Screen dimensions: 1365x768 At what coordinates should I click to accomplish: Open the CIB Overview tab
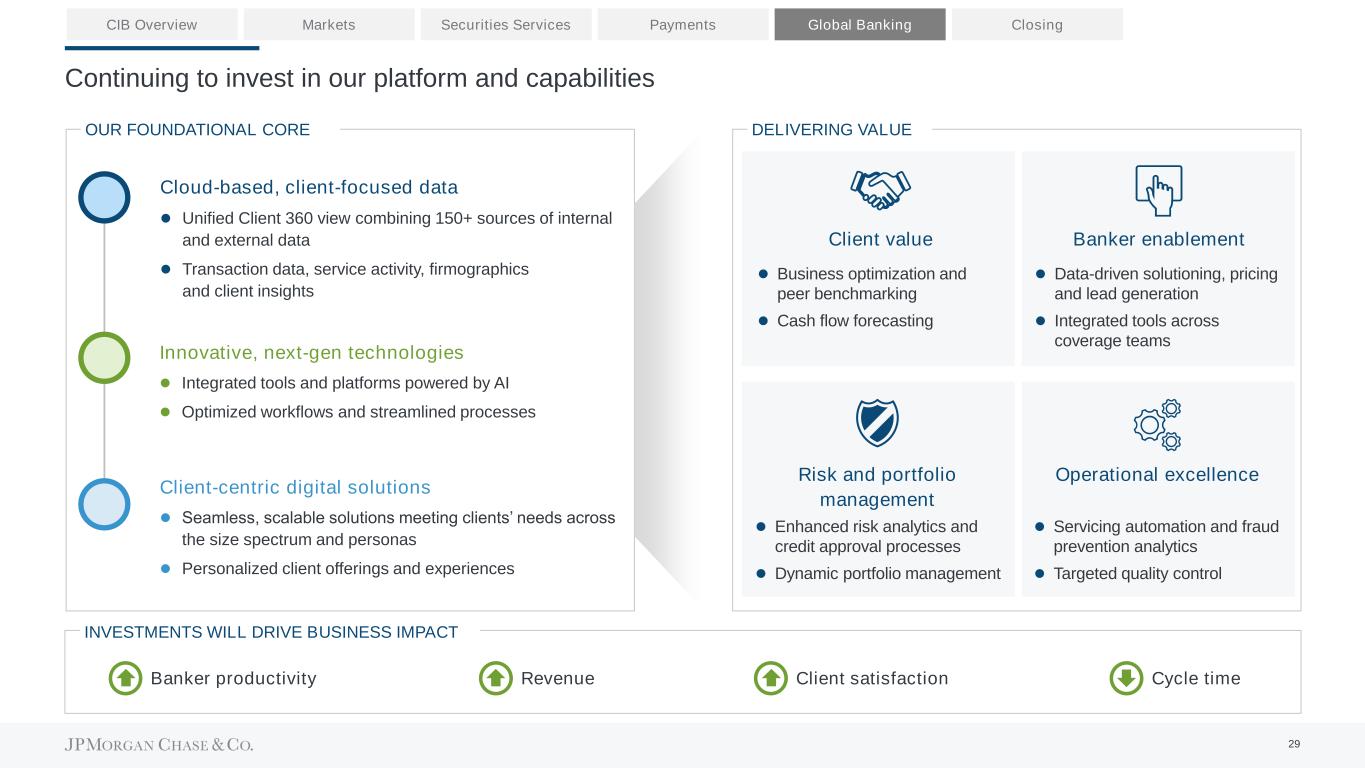(x=152, y=24)
